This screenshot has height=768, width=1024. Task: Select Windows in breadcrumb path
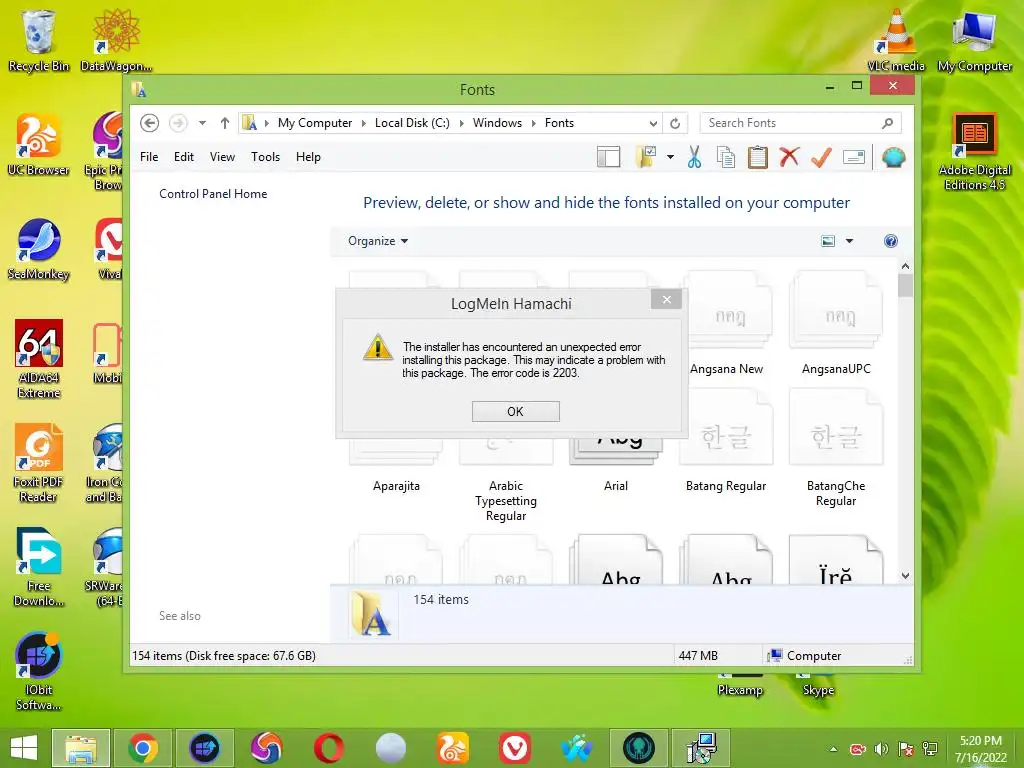coord(497,123)
